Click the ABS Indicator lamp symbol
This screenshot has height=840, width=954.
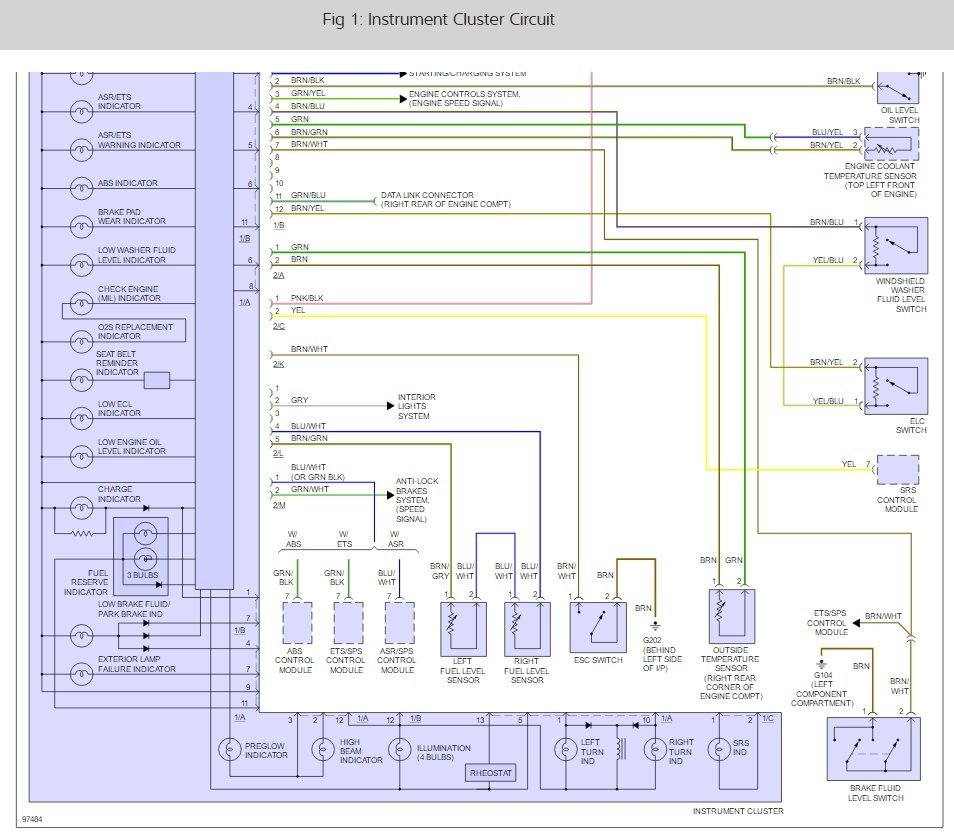[82, 189]
